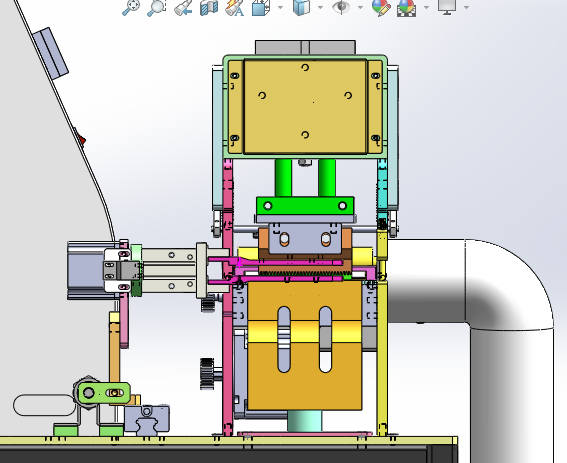Select the bright green bracket below the tan plate

[305, 205]
